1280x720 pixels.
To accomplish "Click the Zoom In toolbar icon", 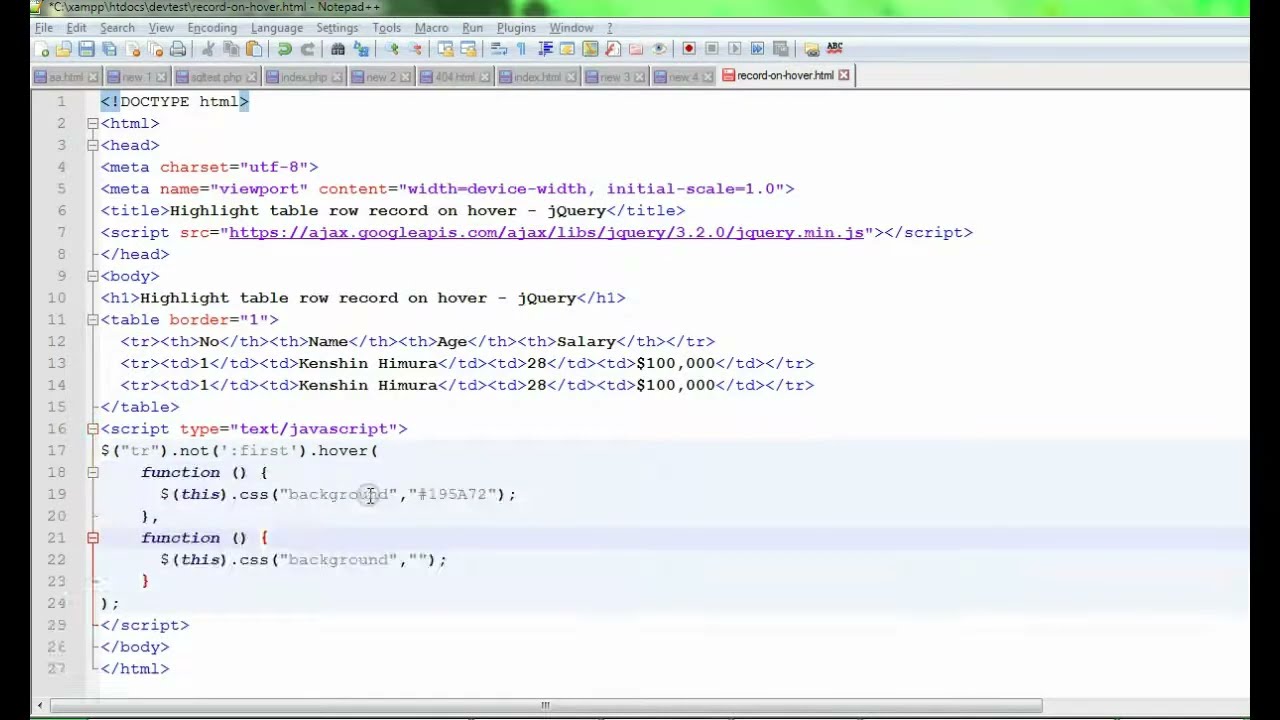I will pos(392,49).
